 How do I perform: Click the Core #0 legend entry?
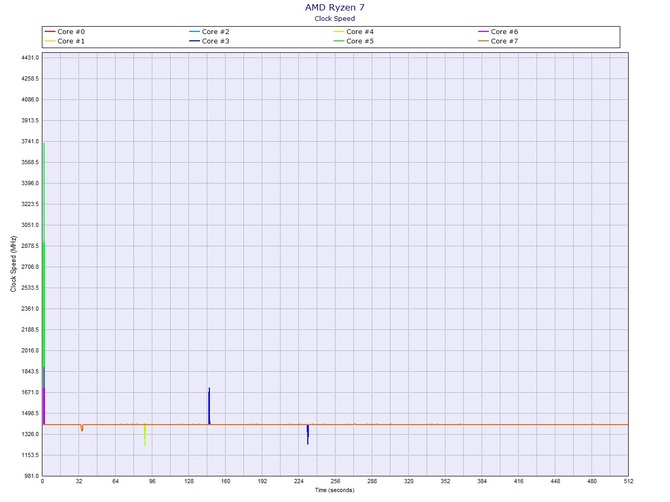(x=65, y=32)
